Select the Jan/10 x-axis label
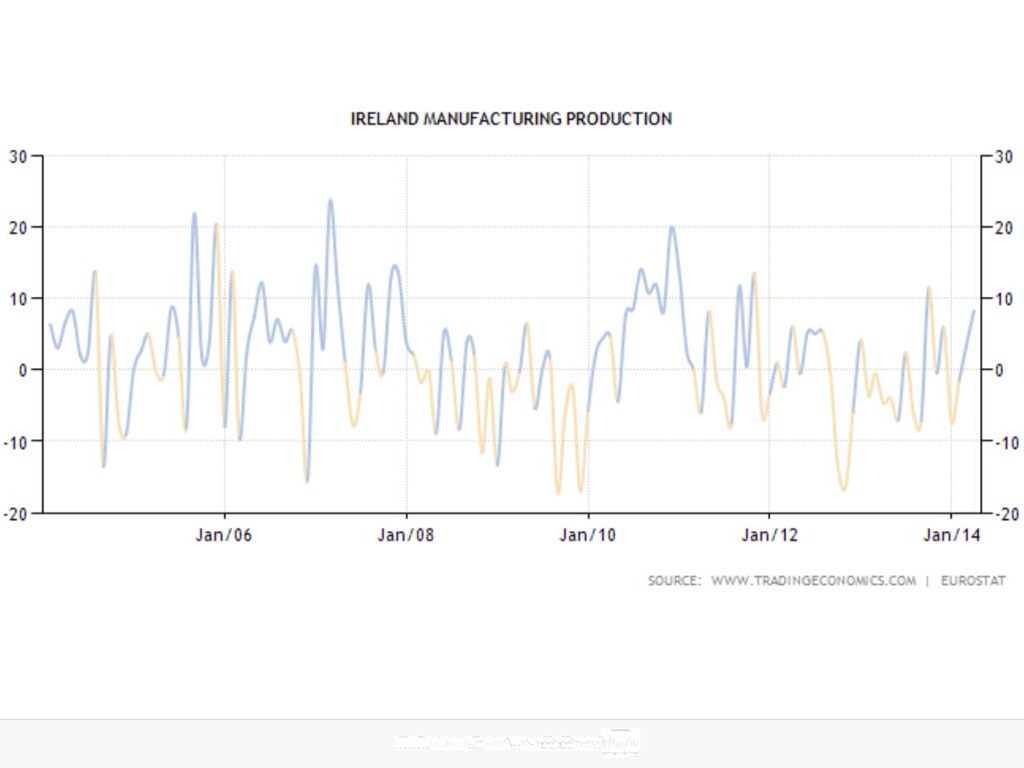The width and height of the screenshot is (1024, 768). tap(588, 535)
